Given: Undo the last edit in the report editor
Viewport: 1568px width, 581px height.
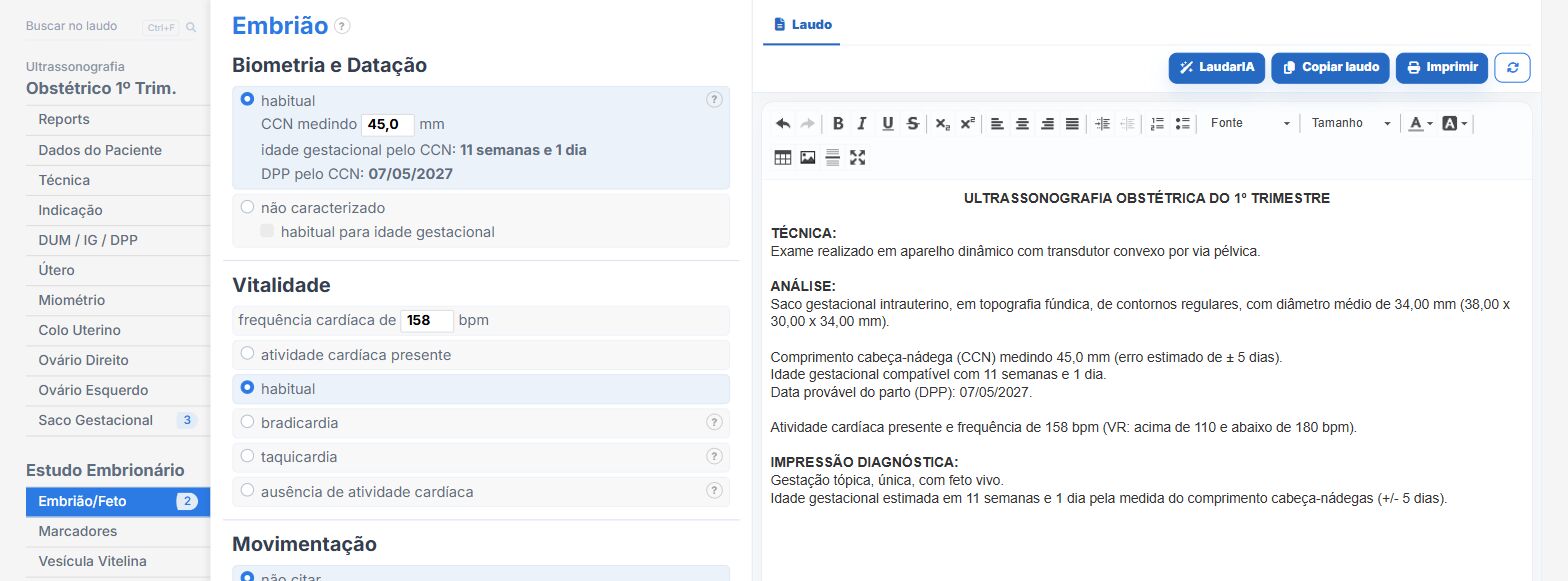Looking at the screenshot, I should pos(783,124).
